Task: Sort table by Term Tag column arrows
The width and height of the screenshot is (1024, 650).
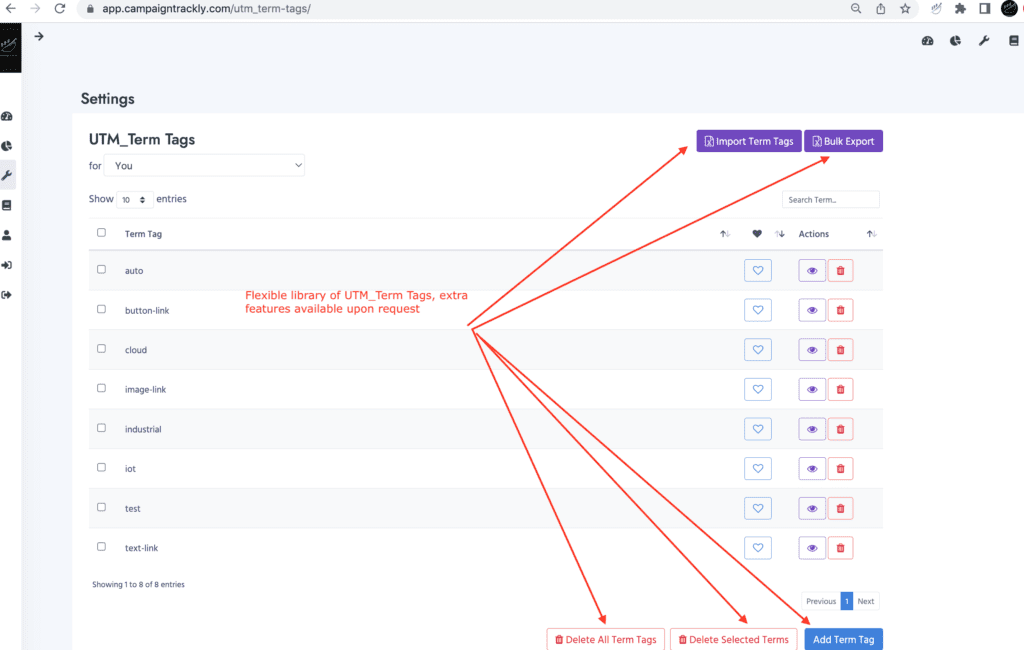Action: pos(724,234)
